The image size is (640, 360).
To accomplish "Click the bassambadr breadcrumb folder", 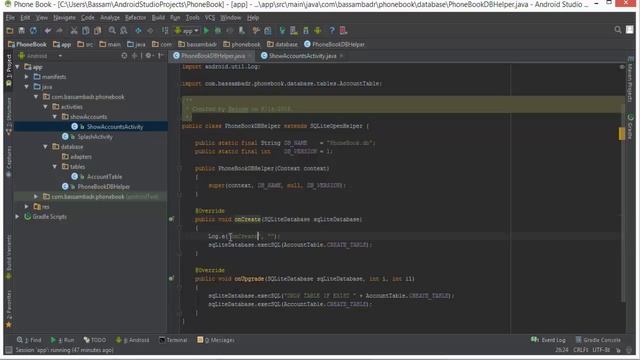I will point(198,44).
